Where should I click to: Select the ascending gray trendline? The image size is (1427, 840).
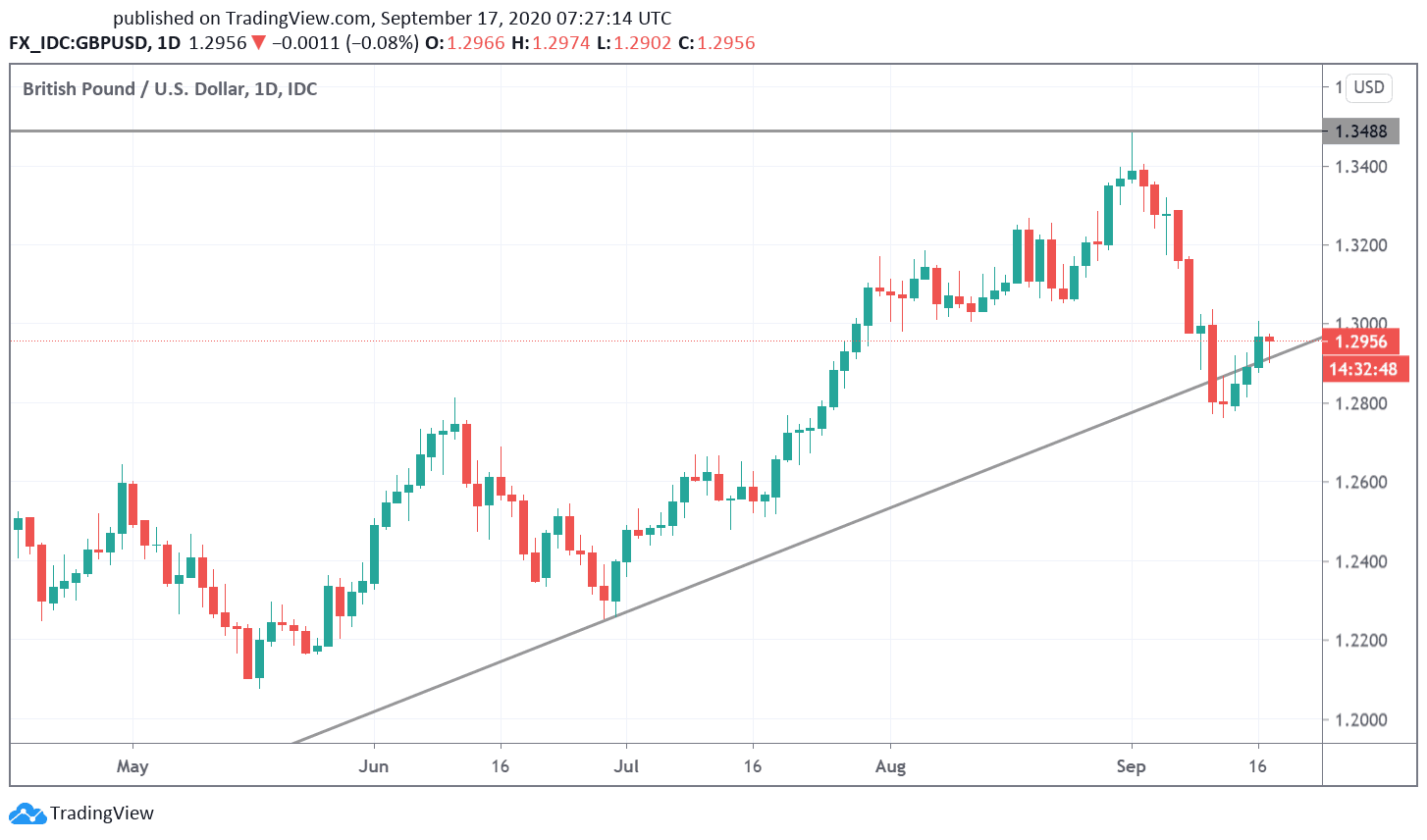pos(807,541)
